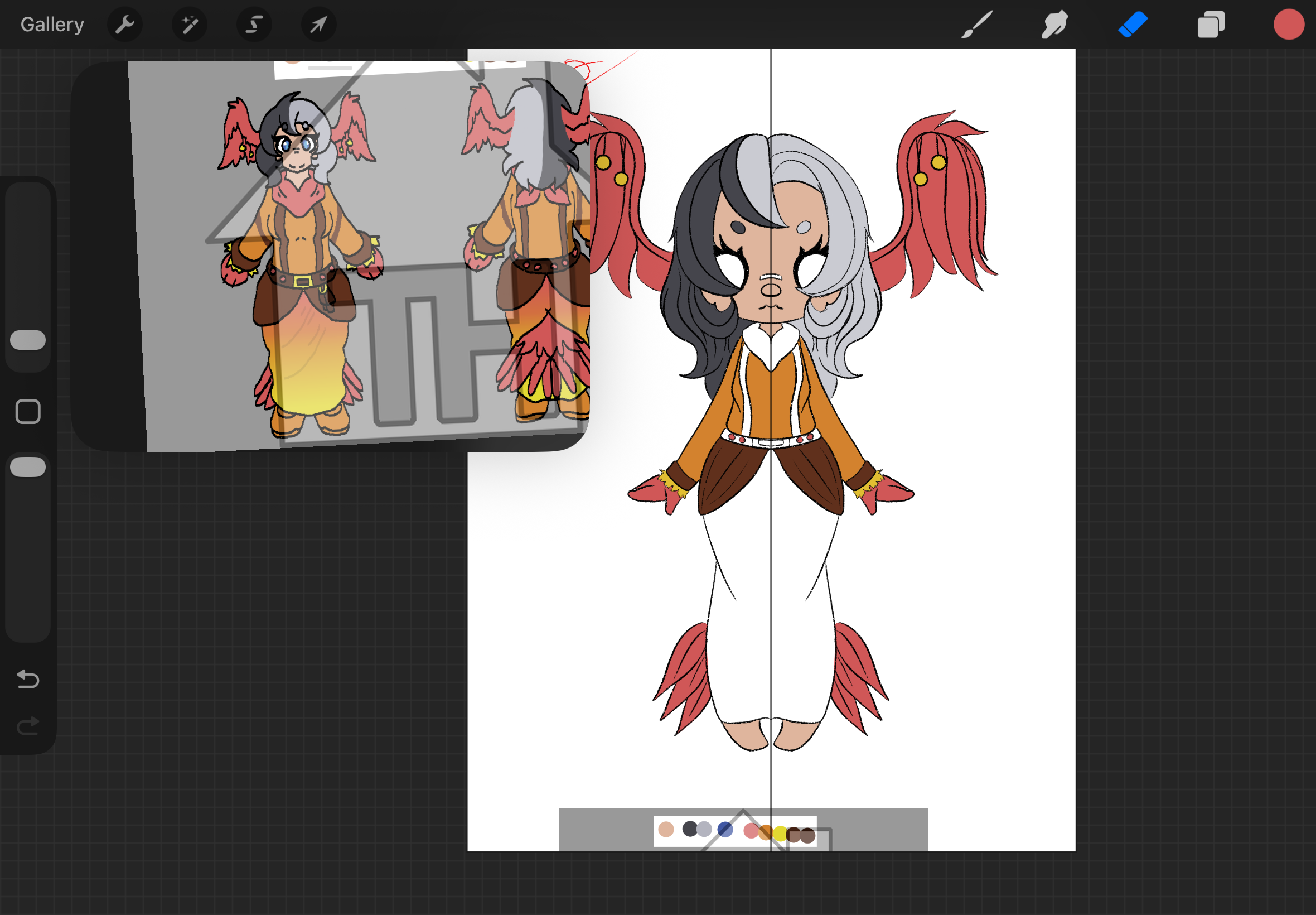Image resolution: width=1316 pixels, height=915 pixels.
Task: Open the Layers panel
Action: pyautogui.click(x=1211, y=25)
